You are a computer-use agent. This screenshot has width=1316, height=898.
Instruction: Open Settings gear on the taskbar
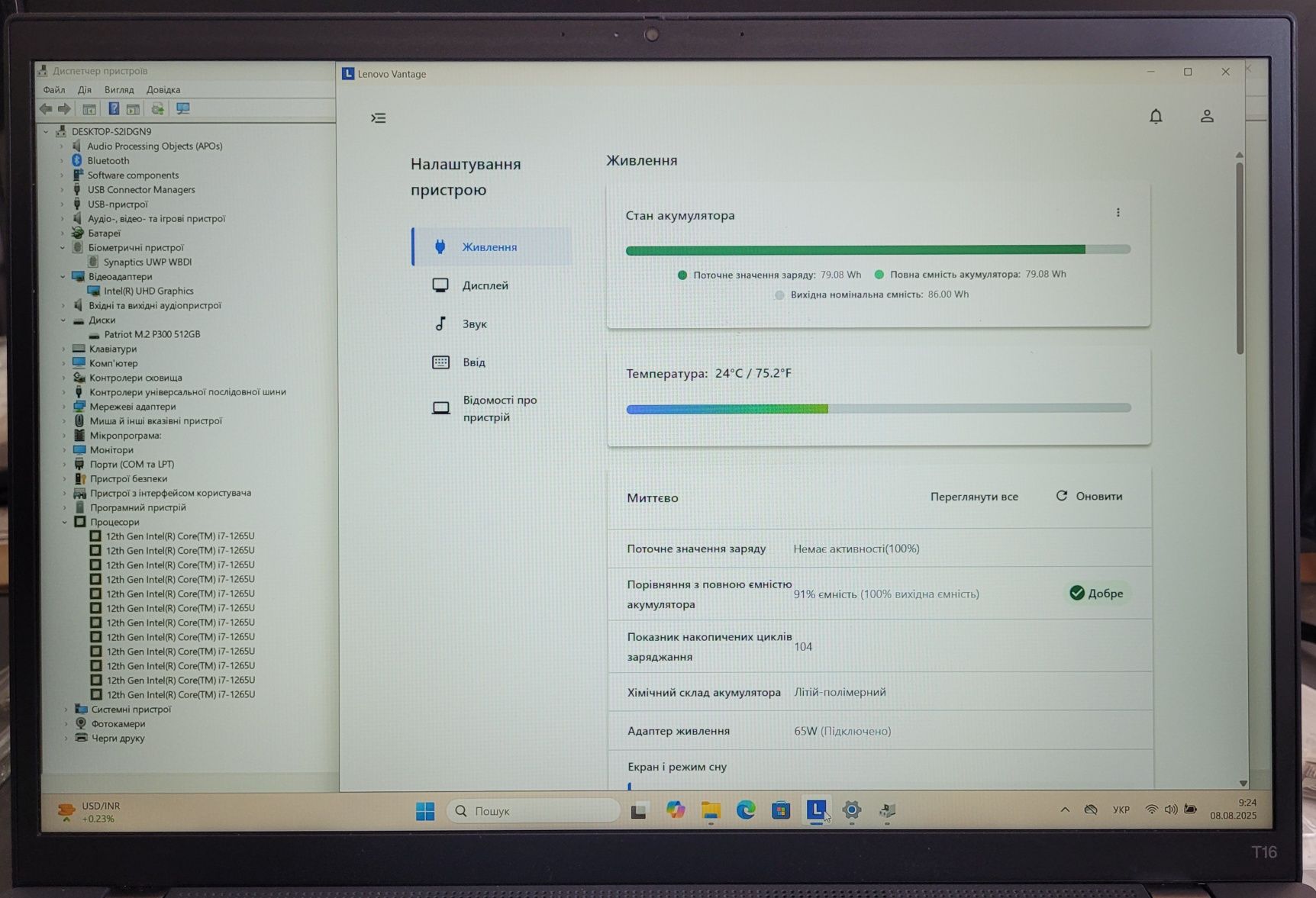852,810
